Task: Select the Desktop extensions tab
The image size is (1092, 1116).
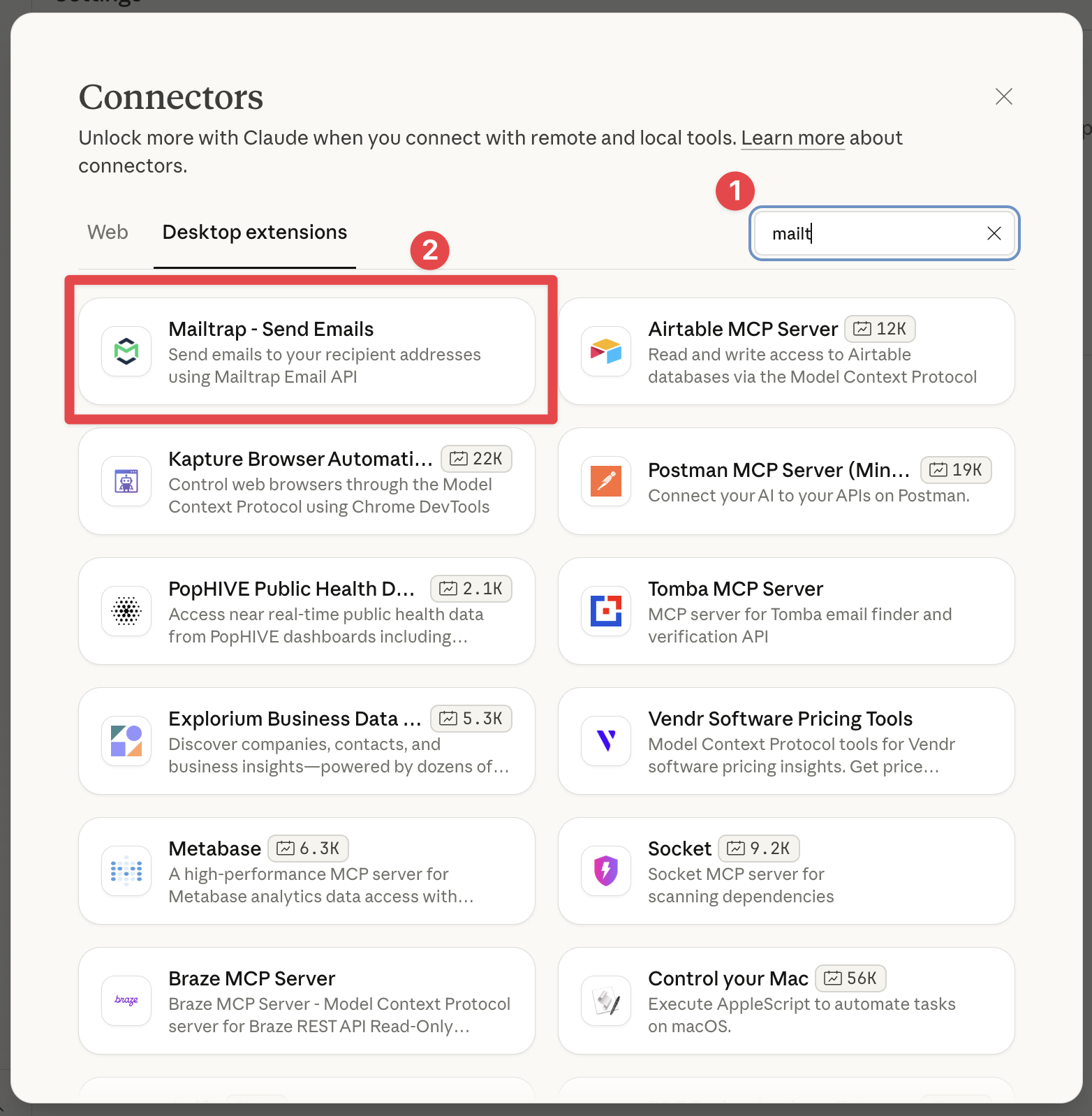Action: 255,233
